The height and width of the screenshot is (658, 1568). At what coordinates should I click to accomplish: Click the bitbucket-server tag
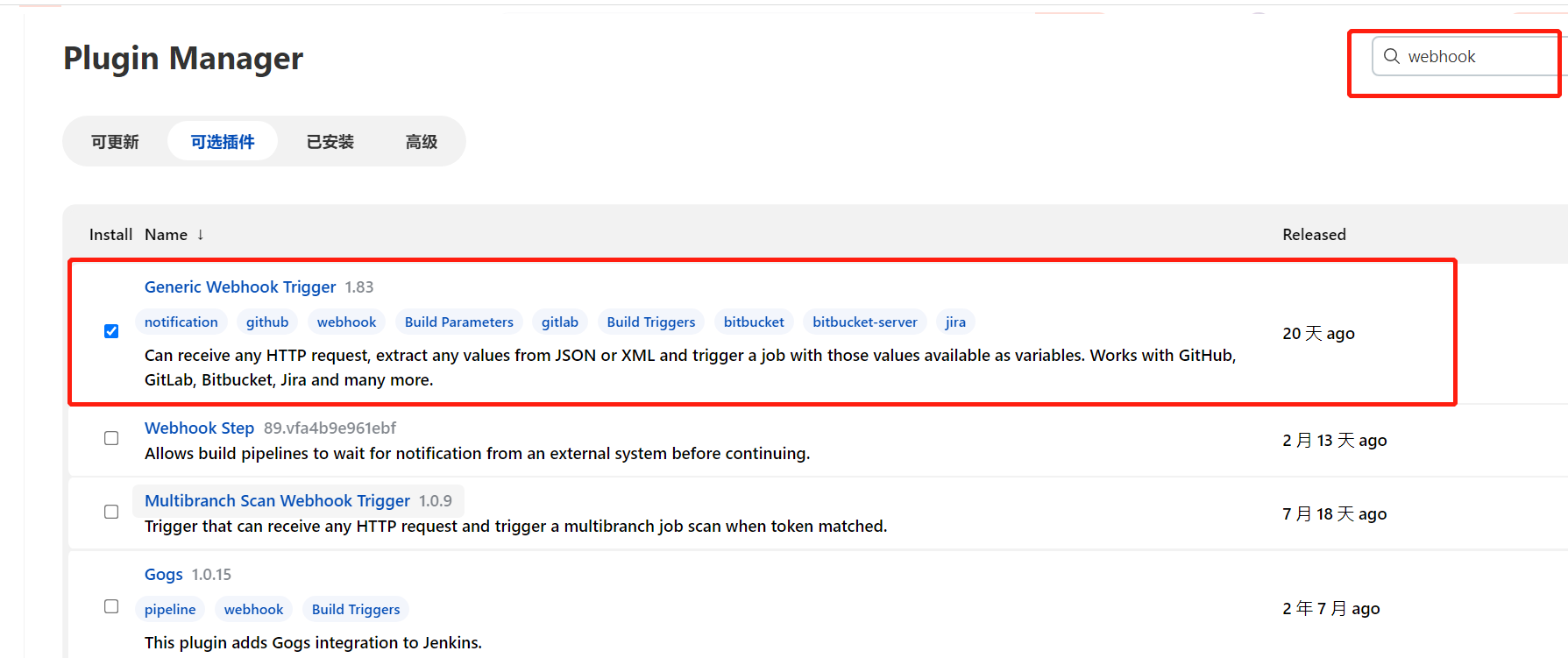click(865, 322)
